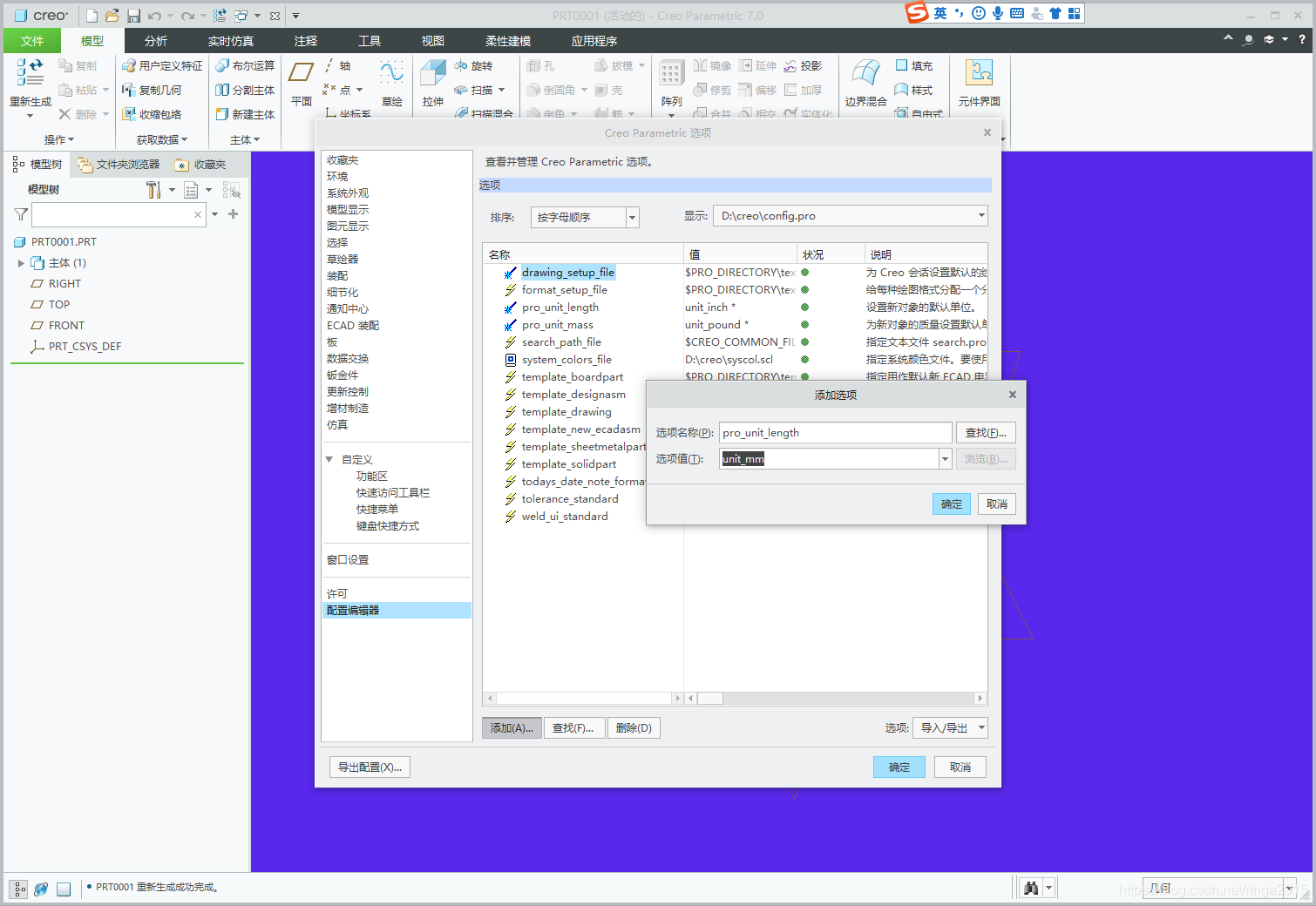Click the 填充 fill tool
Image resolution: width=1316 pixels, height=906 pixels.
point(913,65)
